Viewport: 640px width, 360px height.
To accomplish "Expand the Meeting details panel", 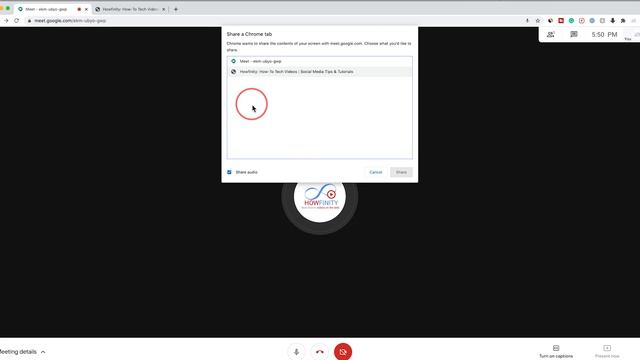I will tap(22, 352).
